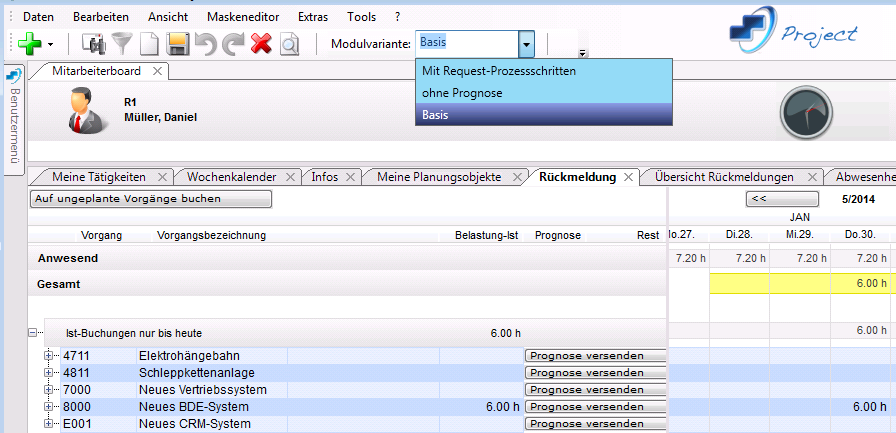Open the Modulvariante combo box arrow
Screen dimensions: 896x433
(526, 44)
